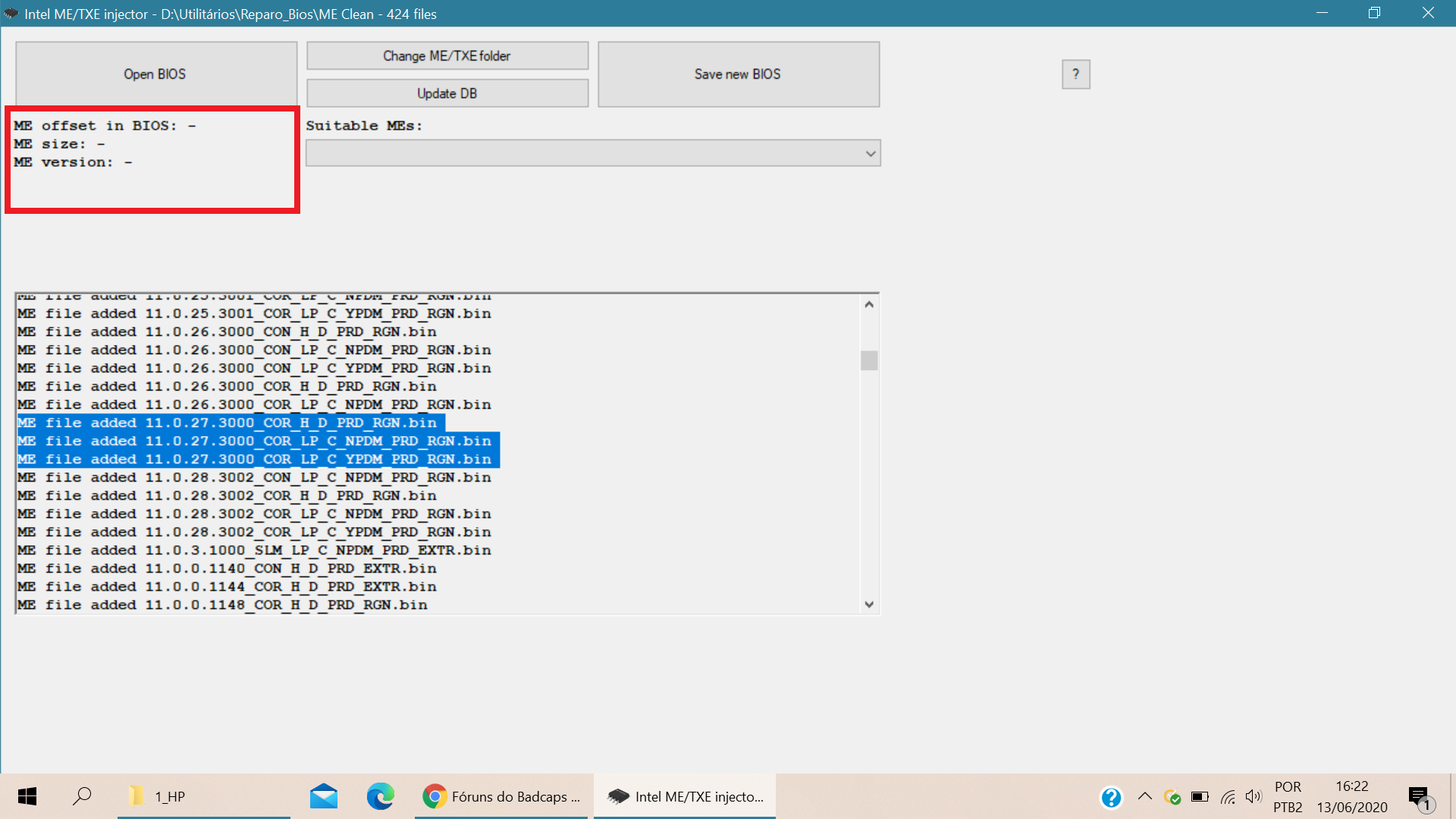Select line 11.0.0.1140_CON_H_D_PRD_EXTR.bin
The height and width of the screenshot is (819, 1456).
tap(227, 569)
